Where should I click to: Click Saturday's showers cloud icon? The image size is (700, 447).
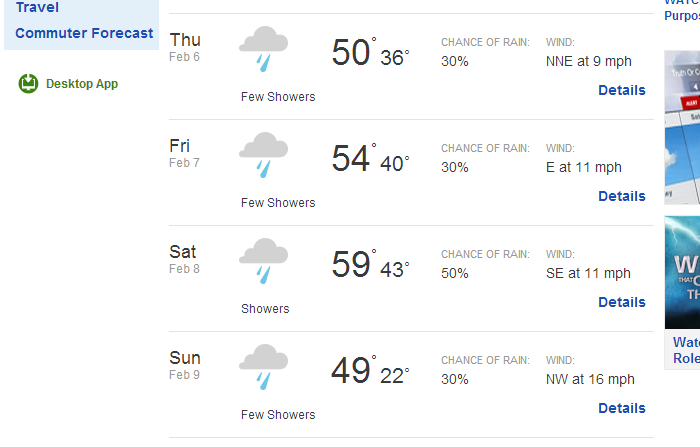[x=263, y=263]
